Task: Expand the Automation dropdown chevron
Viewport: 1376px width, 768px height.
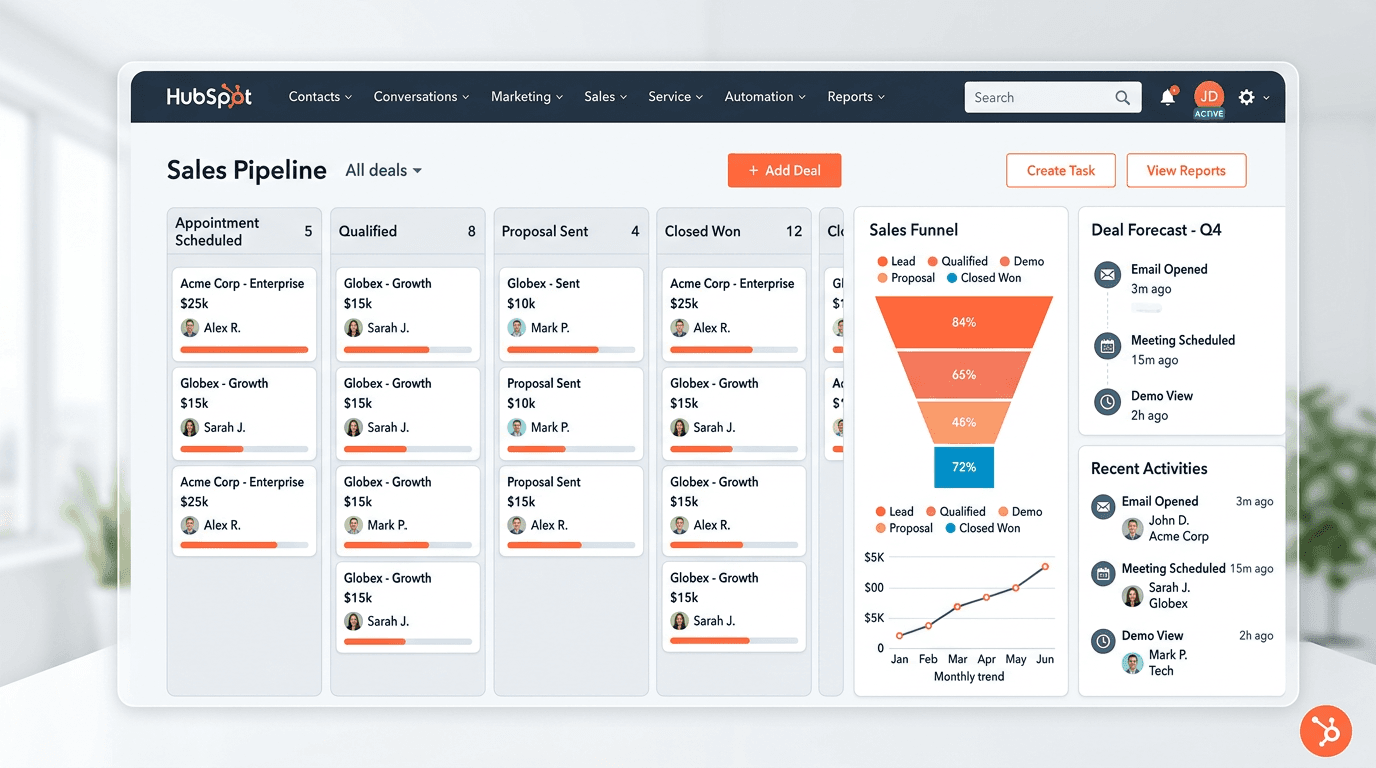Action: 802,98
